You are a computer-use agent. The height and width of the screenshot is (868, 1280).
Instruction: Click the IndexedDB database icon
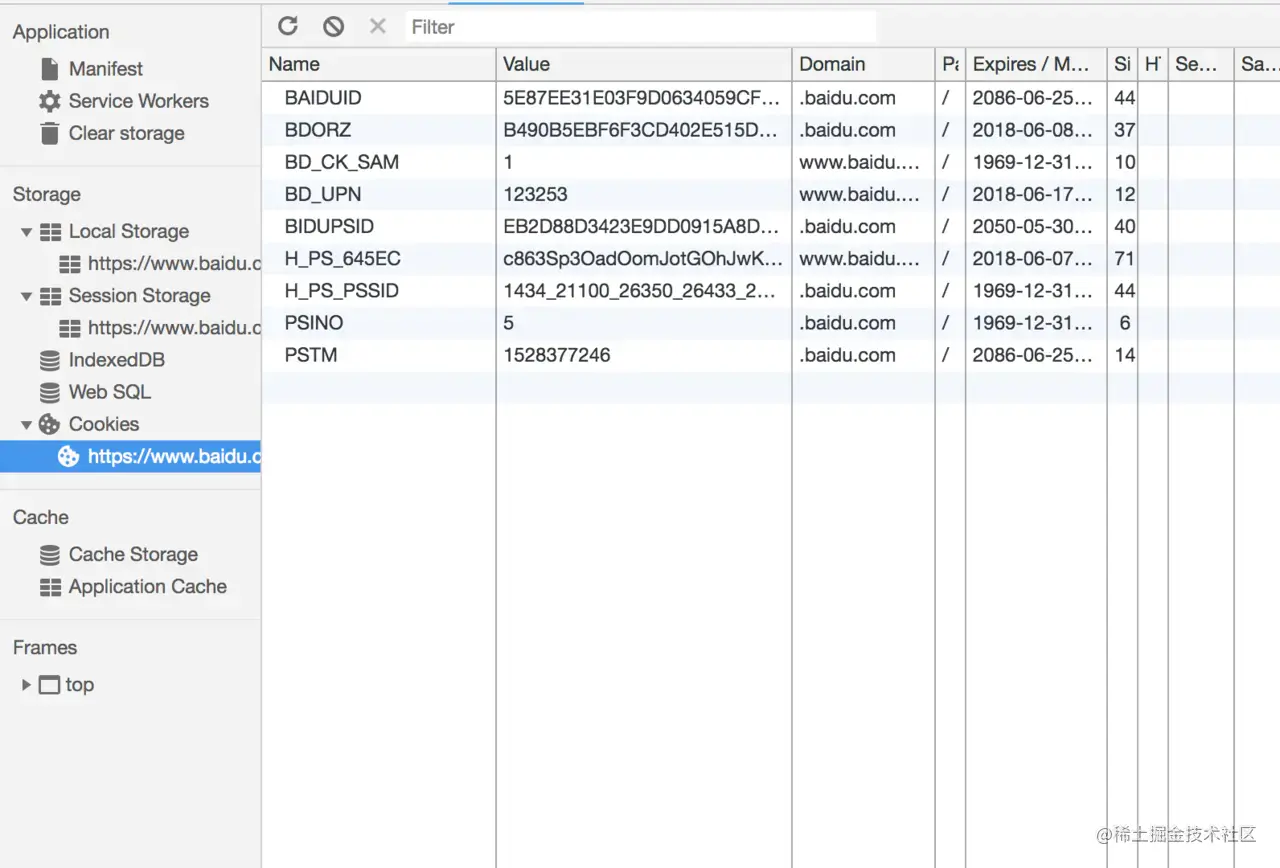[x=50, y=360]
